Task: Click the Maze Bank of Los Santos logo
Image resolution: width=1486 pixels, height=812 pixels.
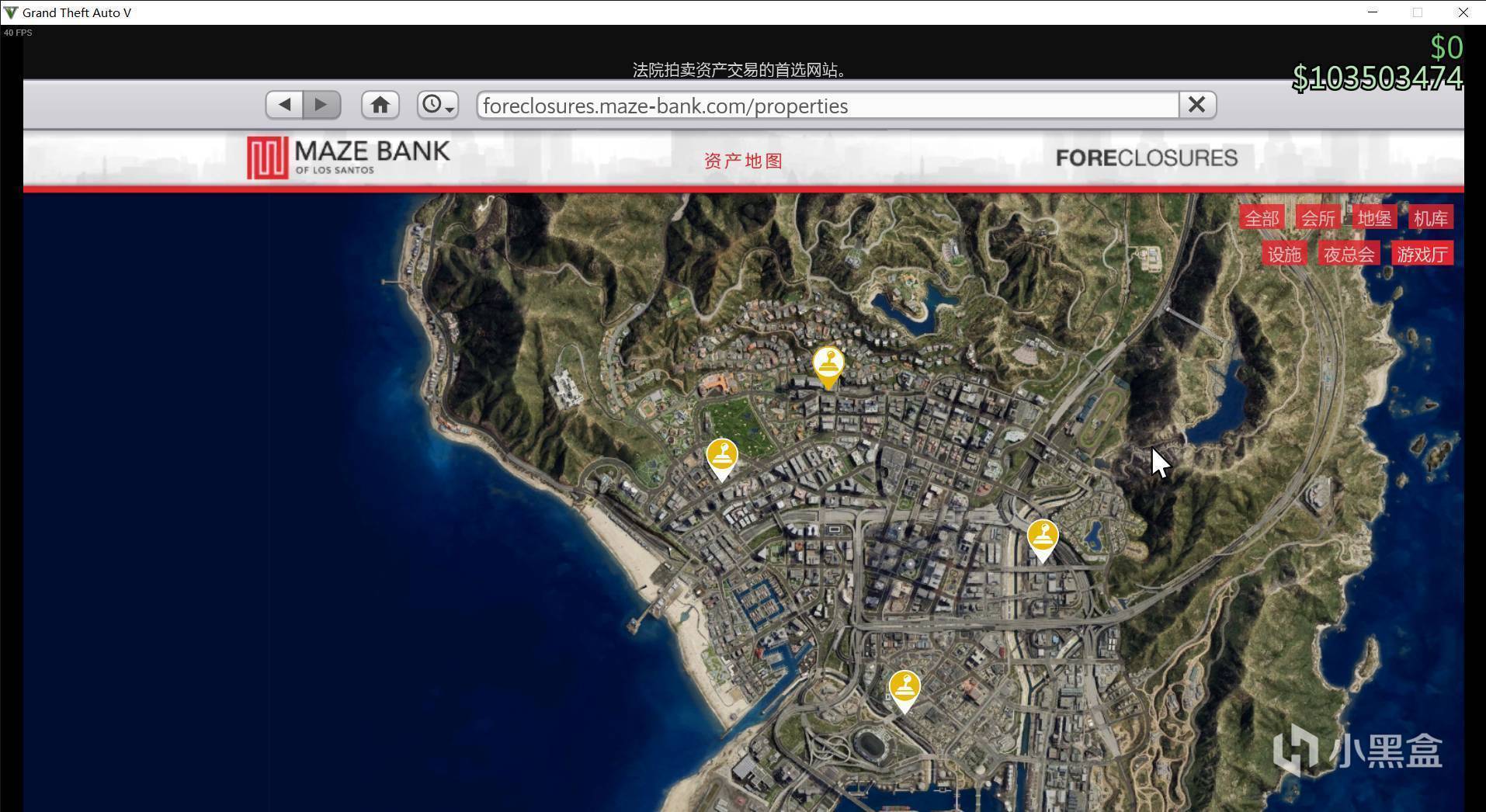Action: click(x=349, y=158)
